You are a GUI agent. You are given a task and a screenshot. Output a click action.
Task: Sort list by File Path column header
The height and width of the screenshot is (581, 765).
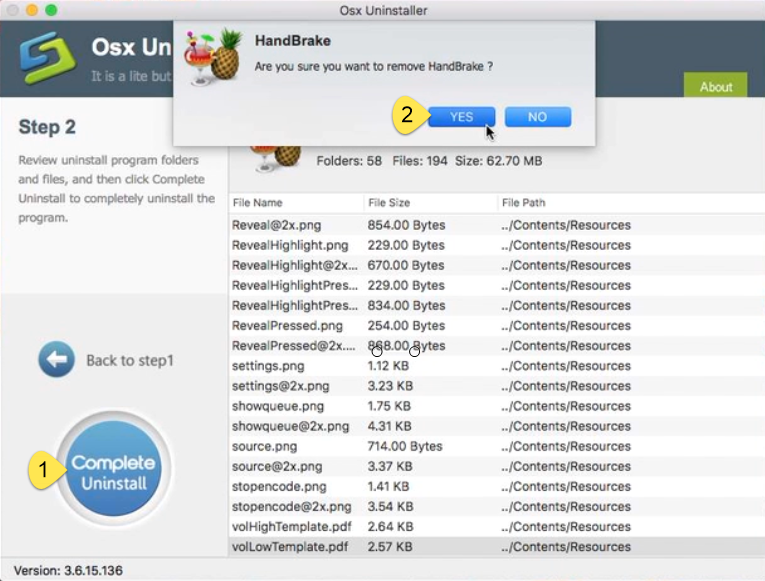point(524,203)
